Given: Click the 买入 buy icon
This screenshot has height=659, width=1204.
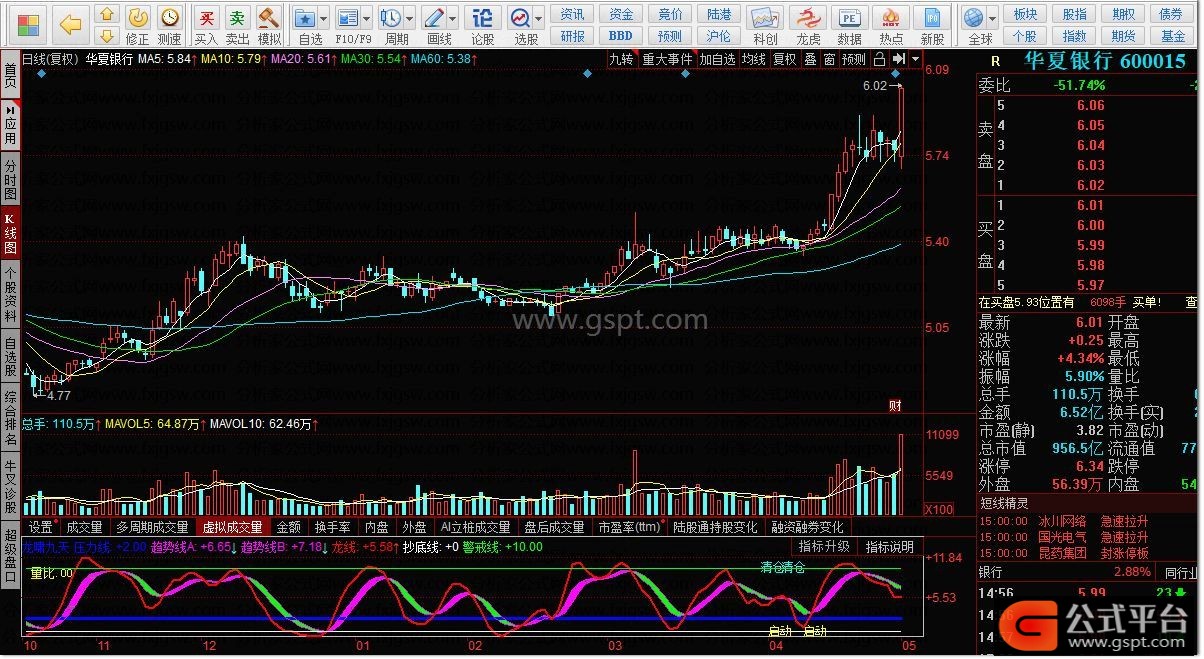Looking at the screenshot, I should pyautogui.click(x=206, y=25).
